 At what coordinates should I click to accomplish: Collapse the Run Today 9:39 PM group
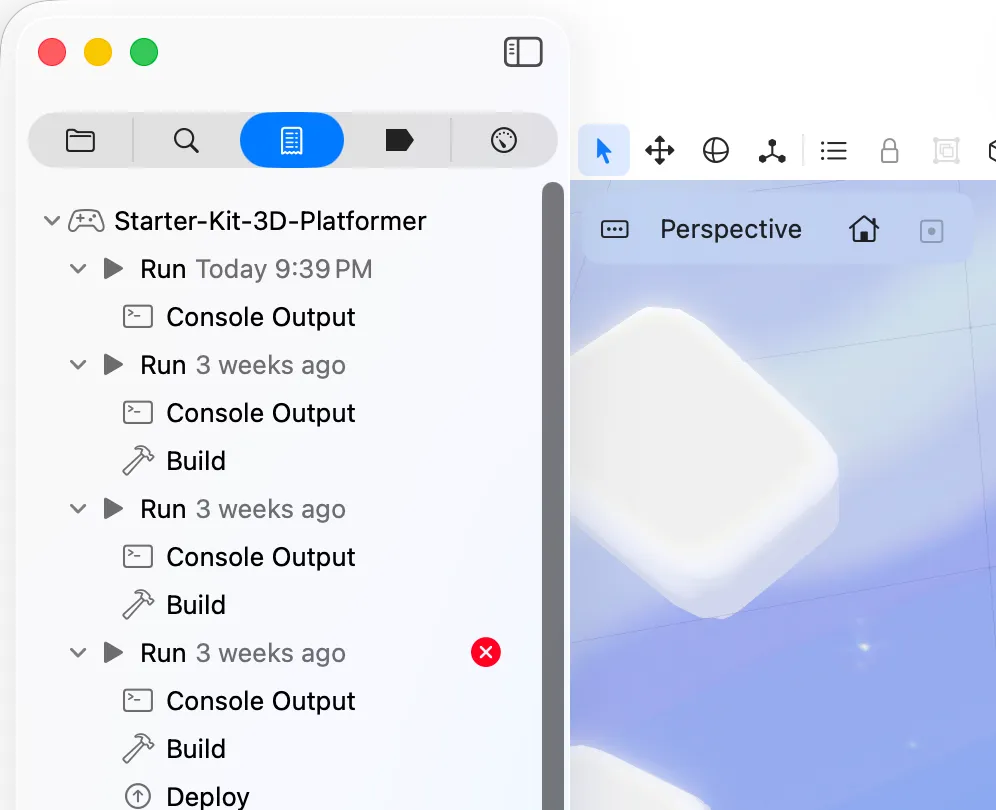78,269
